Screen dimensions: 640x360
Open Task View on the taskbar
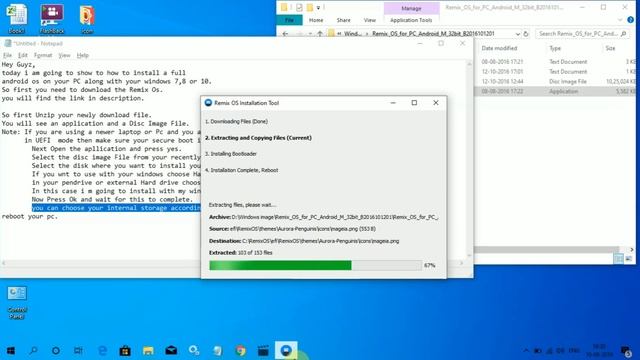pyautogui.click(x=78, y=350)
